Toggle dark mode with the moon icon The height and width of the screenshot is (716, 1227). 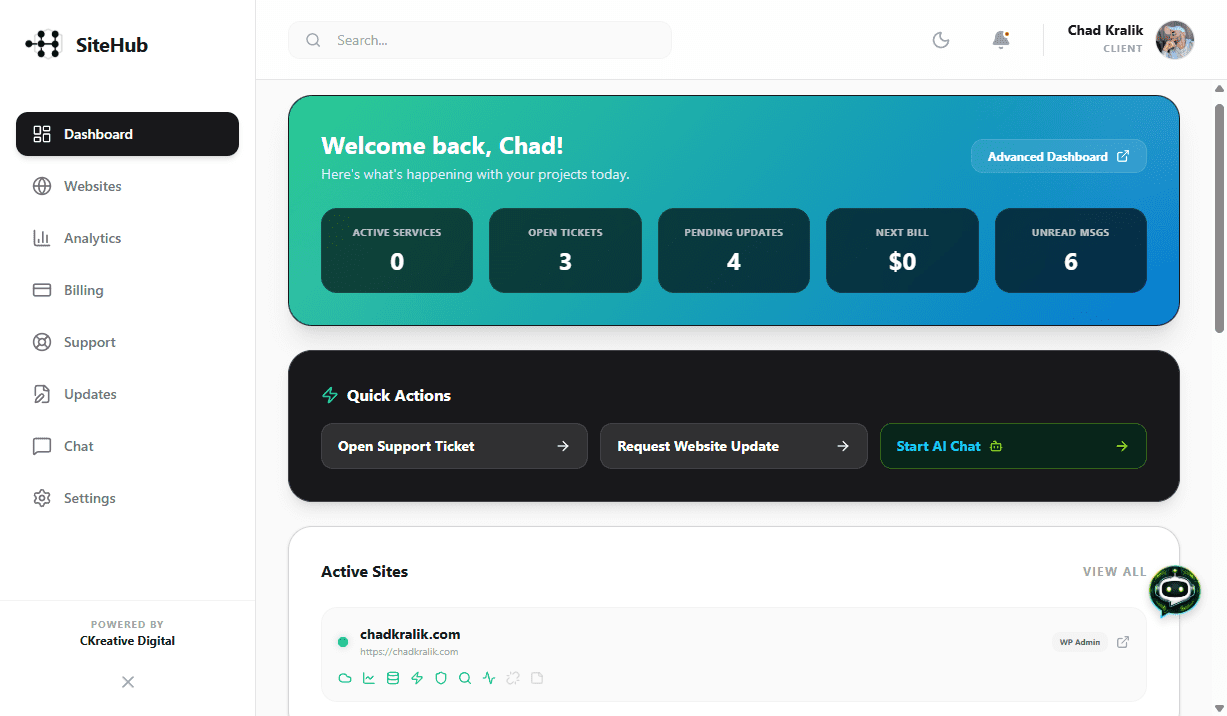coord(940,40)
